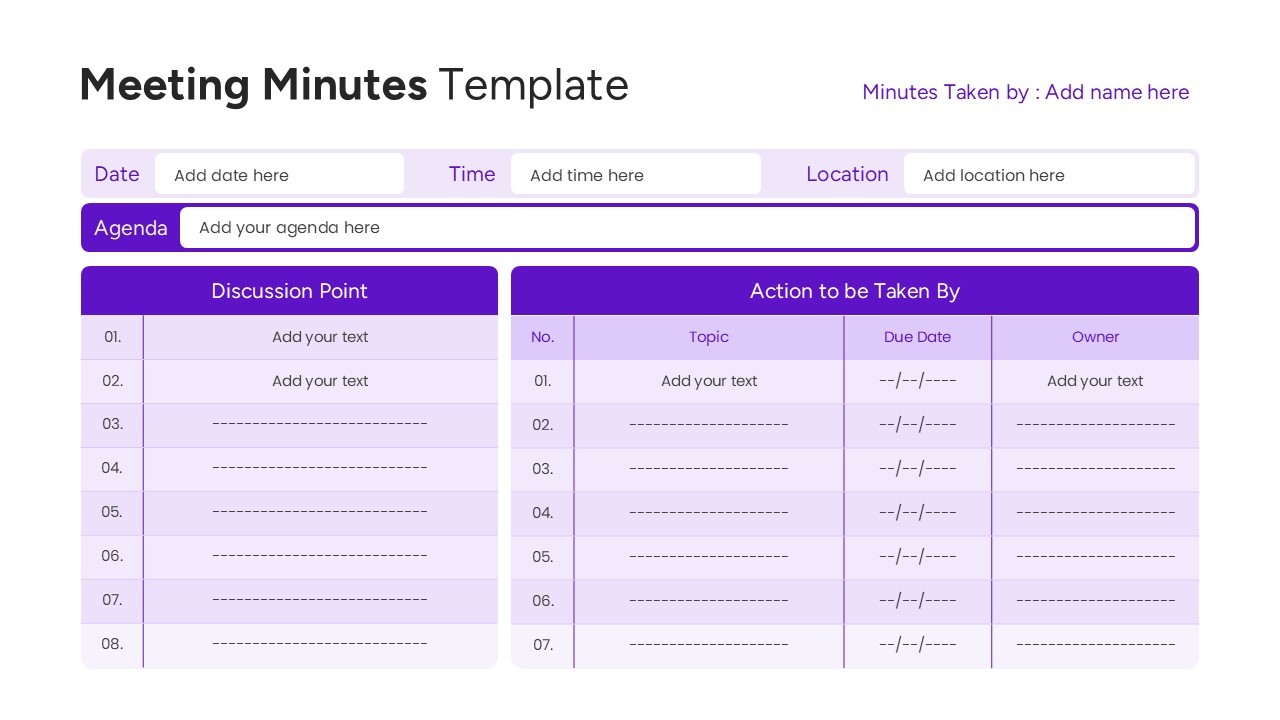
Task: Click the 'No.' column header
Action: (542, 337)
